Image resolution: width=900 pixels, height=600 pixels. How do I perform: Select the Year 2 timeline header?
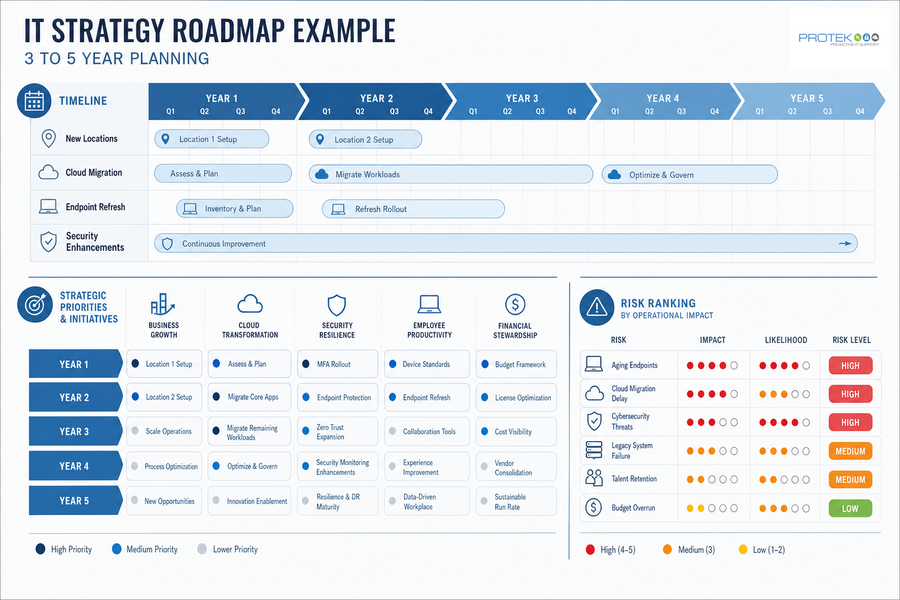[x=376, y=102]
